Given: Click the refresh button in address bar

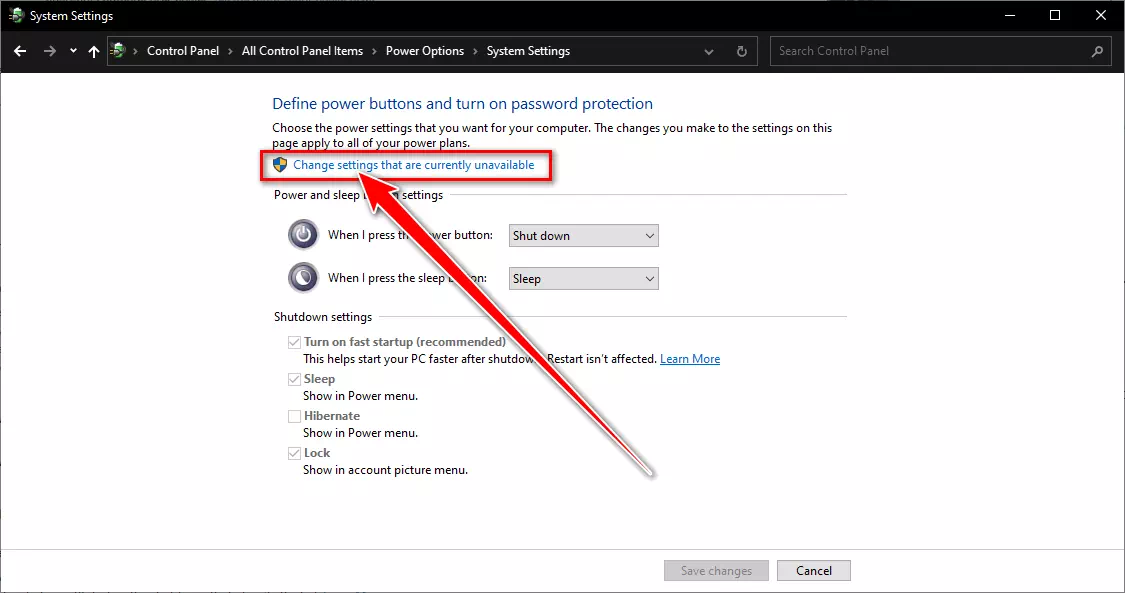Looking at the screenshot, I should pyautogui.click(x=741, y=52).
